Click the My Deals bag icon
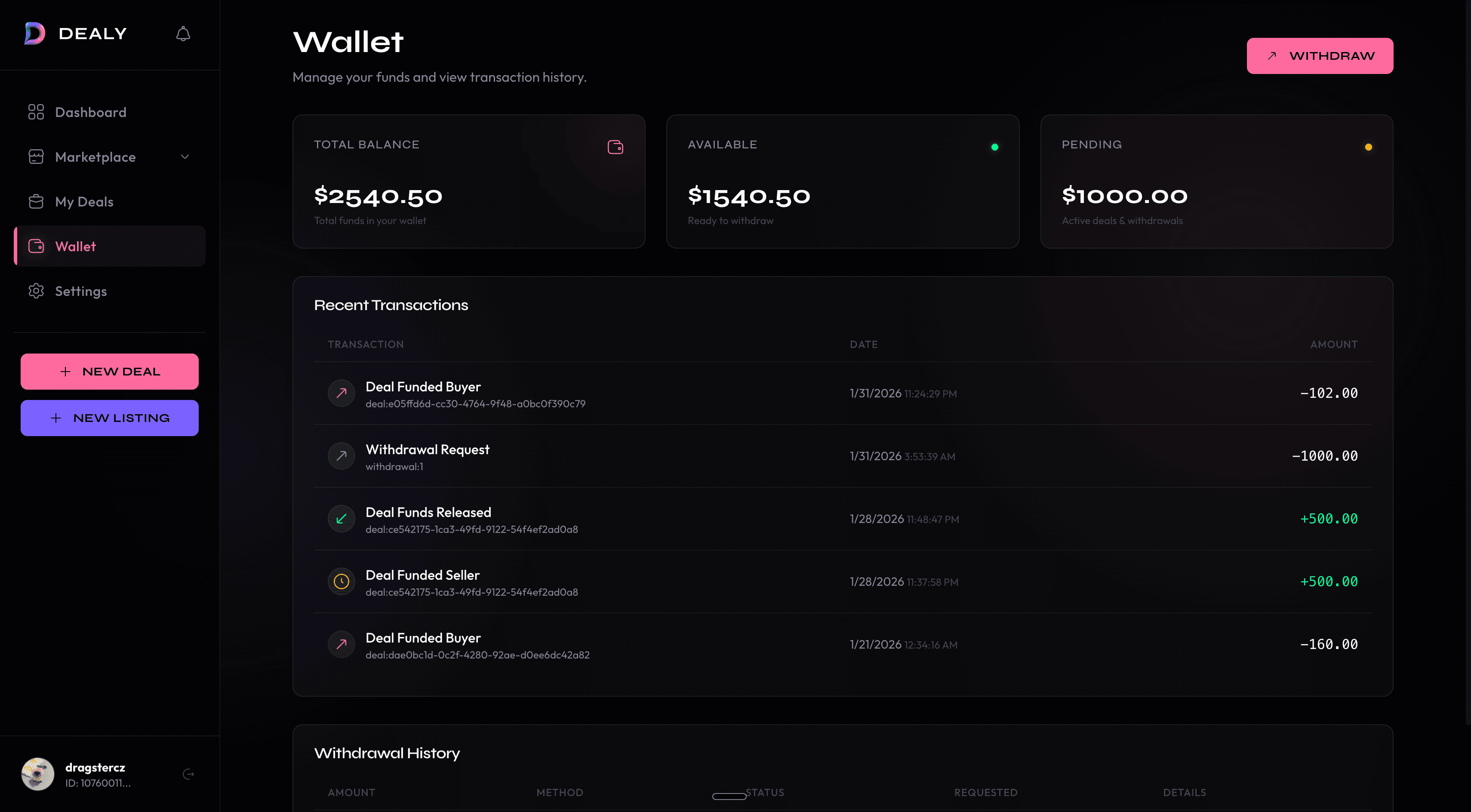1471x812 pixels. click(35, 201)
